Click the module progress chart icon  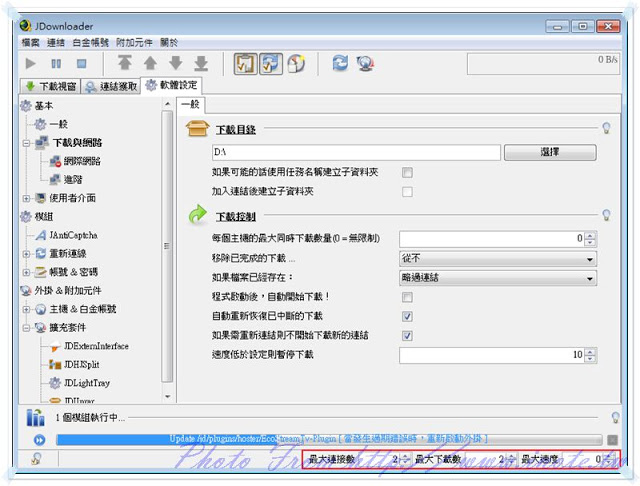tap(36, 417)
